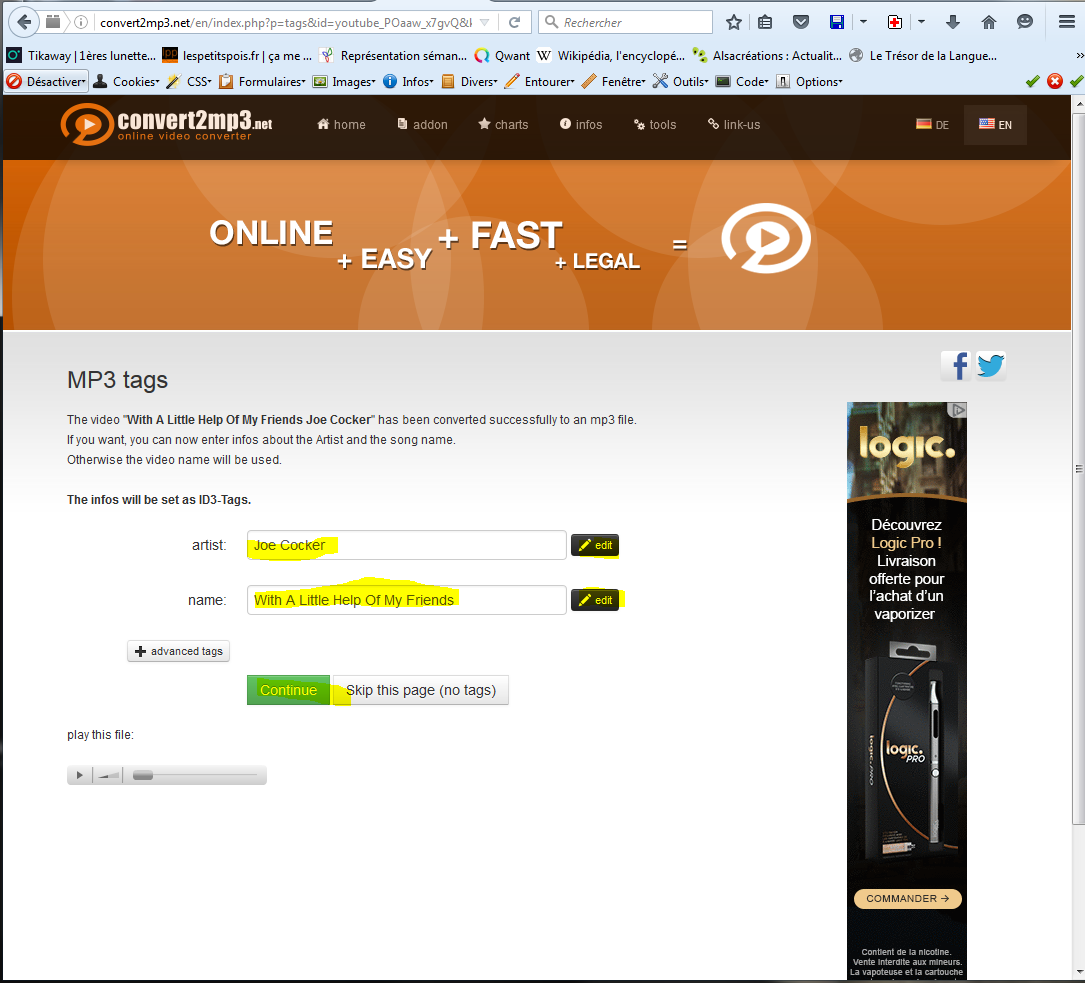Viewport: 1085px width, 983px height.
Task: Open the Qwant bookmark
Action: coord(502,55)
